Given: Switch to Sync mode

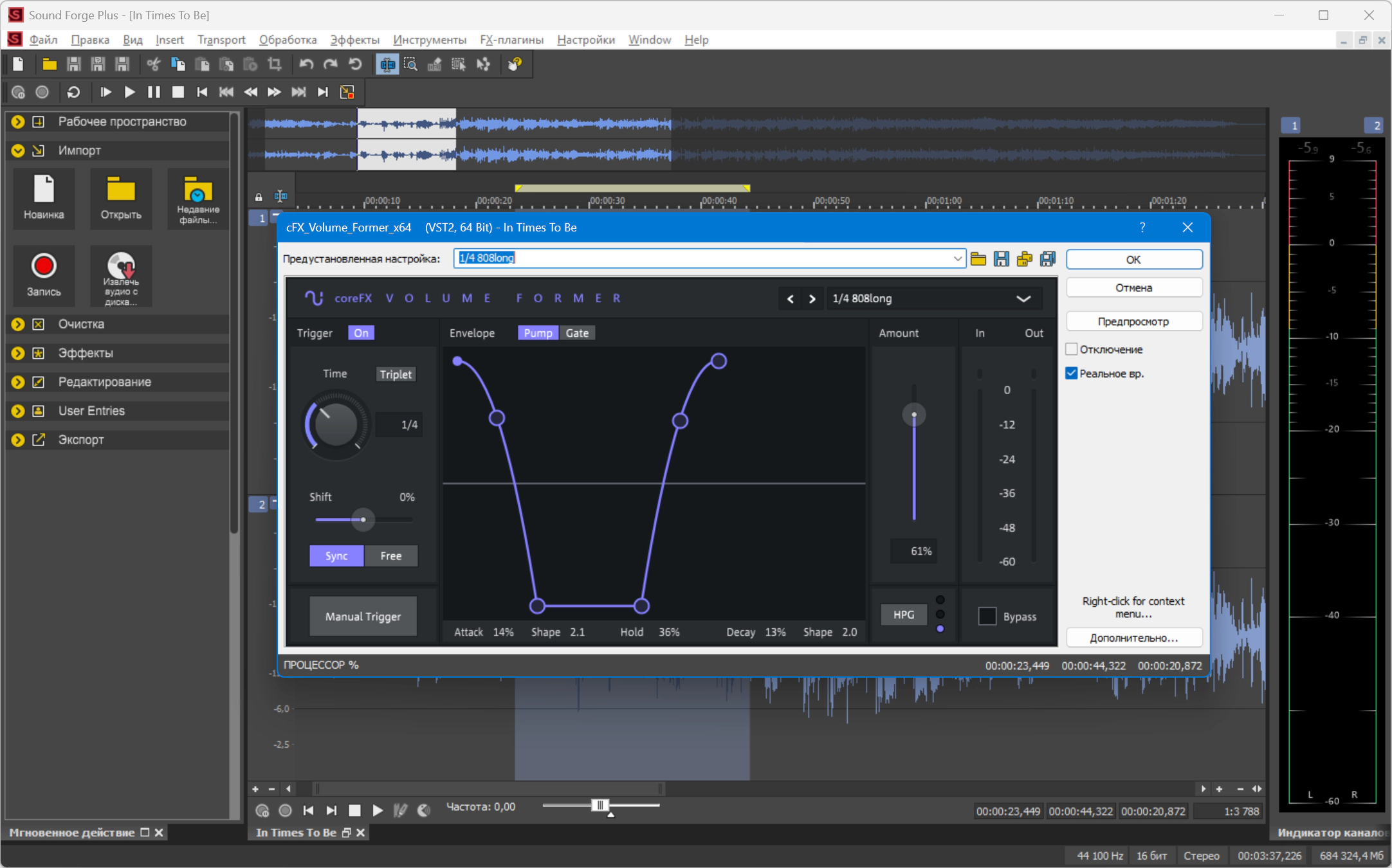Looking at the screenshot, I should point(336,556).
